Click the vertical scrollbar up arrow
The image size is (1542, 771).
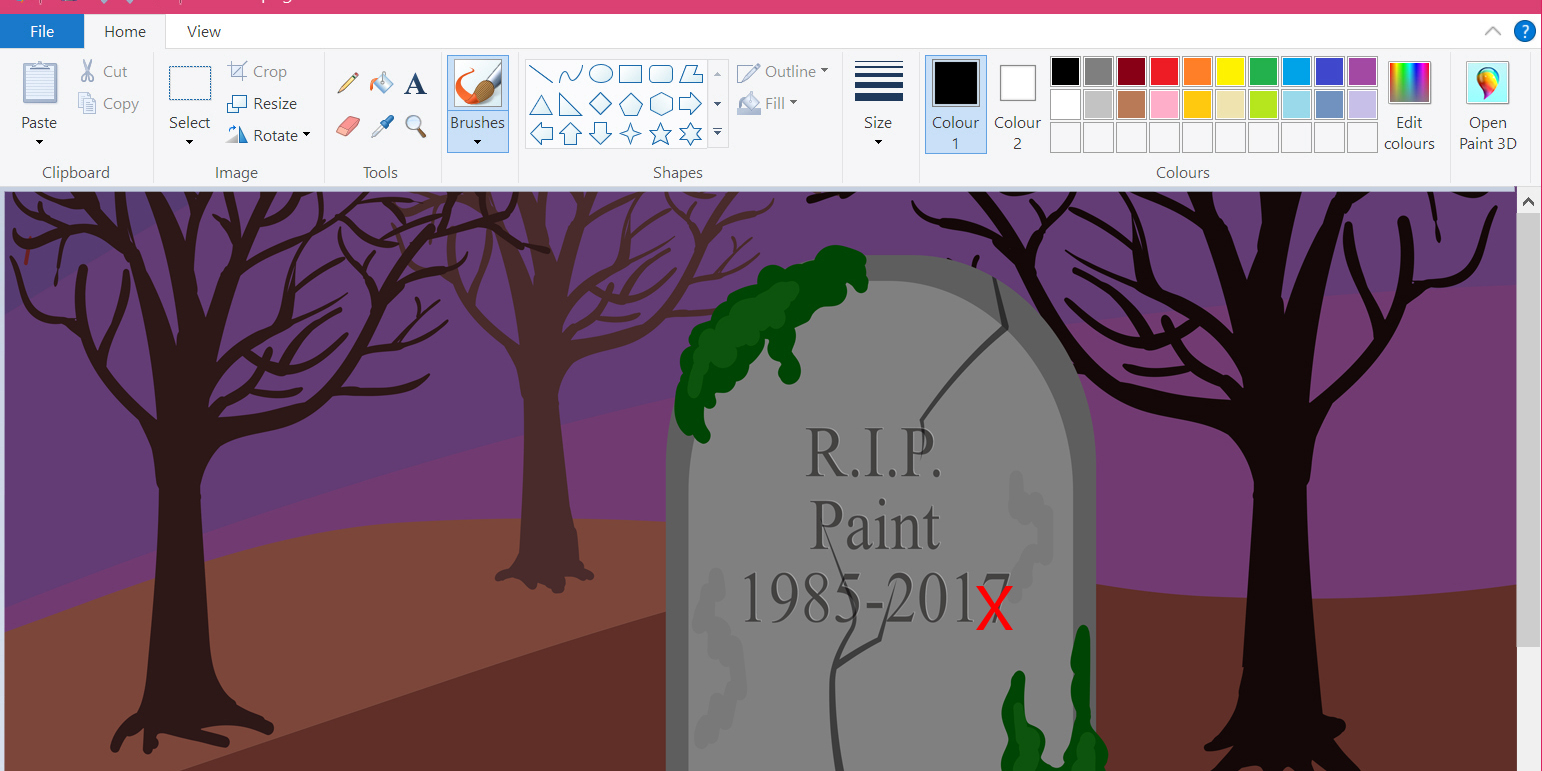pyautogui.click(x=1528, y=202)
